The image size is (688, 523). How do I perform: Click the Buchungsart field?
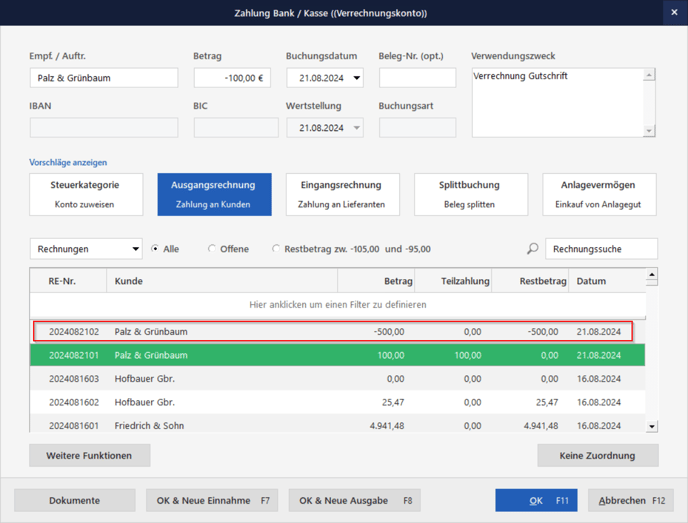[417, 128]
